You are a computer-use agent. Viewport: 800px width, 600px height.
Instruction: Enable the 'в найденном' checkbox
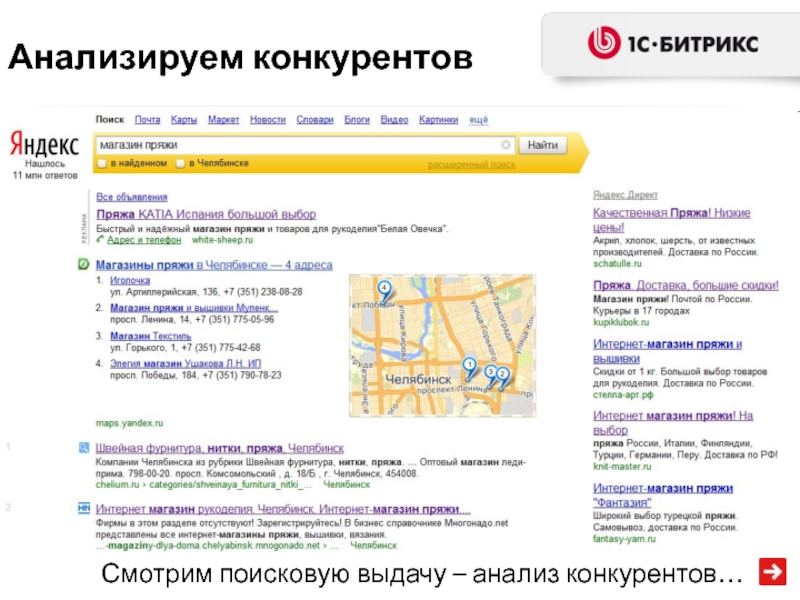[x=103, y=163]
